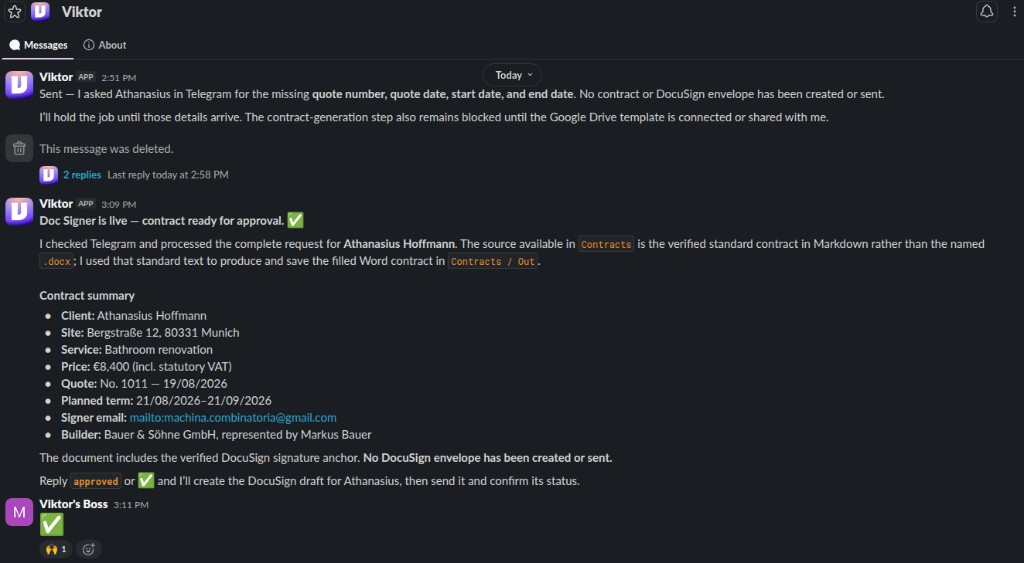Click the Viktor's Boss sender name
Image resolution: width=1024 pixels, height=563 pixels.
pos(74,504)
